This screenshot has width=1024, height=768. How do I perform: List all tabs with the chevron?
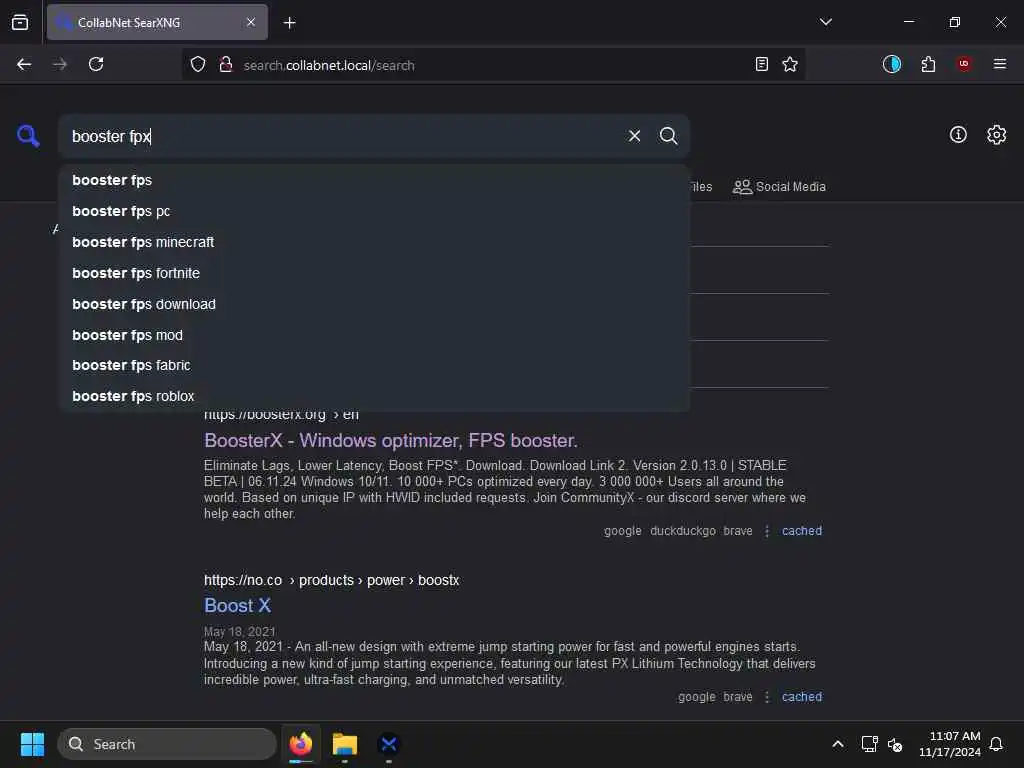click(825, 22)
